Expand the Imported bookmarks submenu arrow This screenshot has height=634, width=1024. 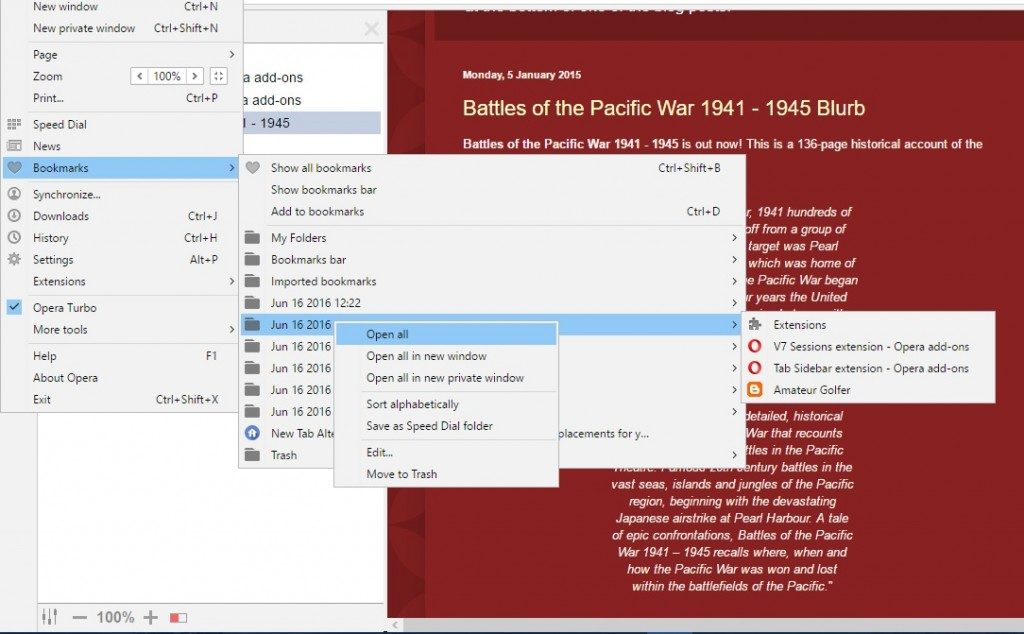tap(735, 281)
